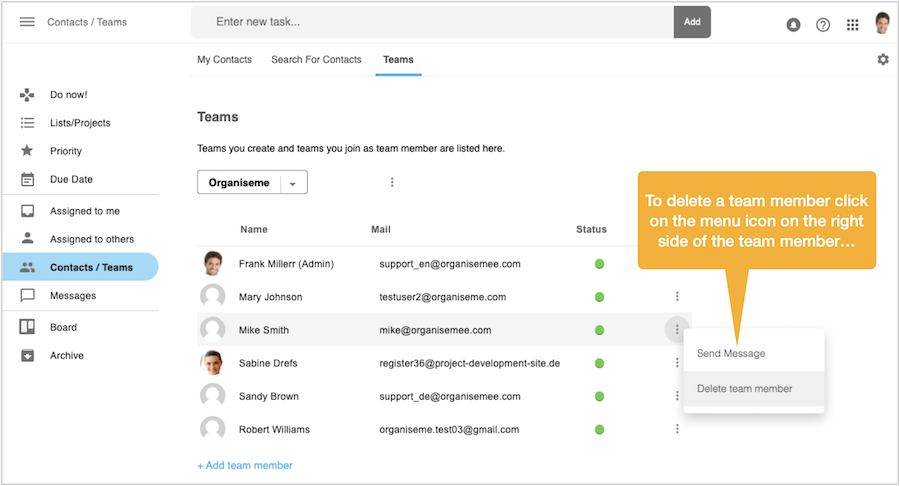Open the hamburger navigation menu
The width and height of the screenshot is (900, 486).
tap(27, 22)
